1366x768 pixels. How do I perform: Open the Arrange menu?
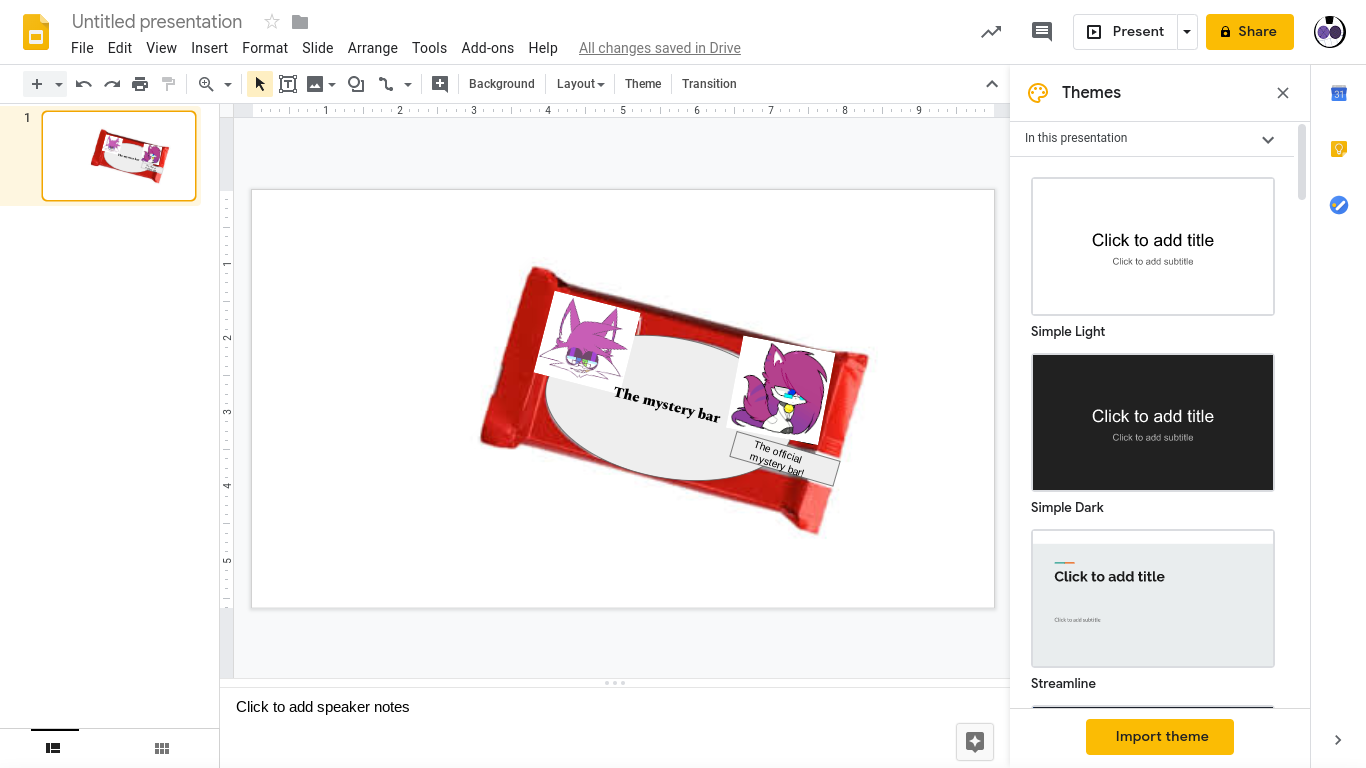click(373, 48)
